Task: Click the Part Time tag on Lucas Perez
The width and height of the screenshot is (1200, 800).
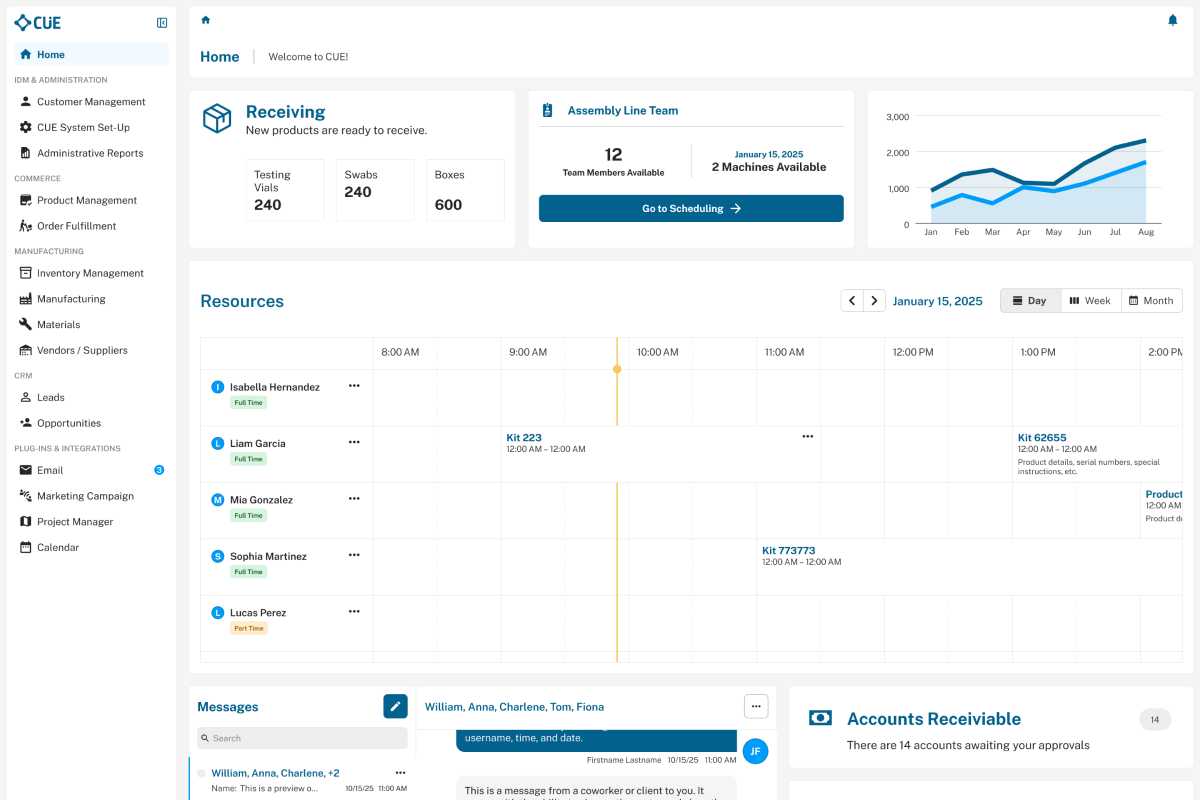Action: tap(249, 628)
